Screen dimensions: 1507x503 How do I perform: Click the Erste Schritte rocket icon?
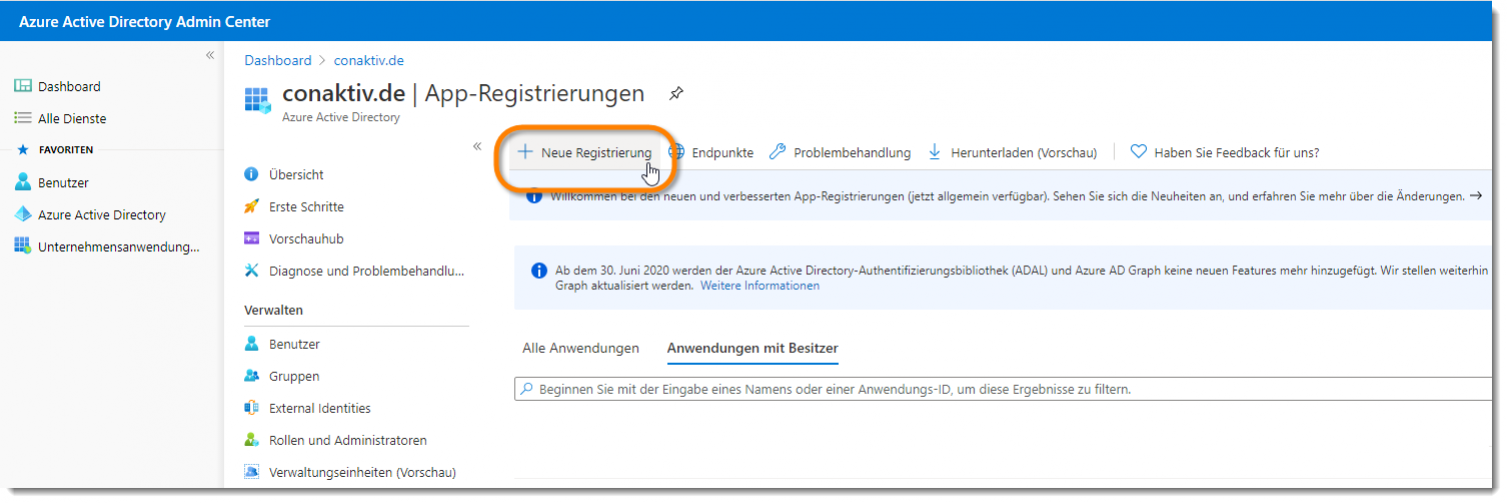[252, 207]
